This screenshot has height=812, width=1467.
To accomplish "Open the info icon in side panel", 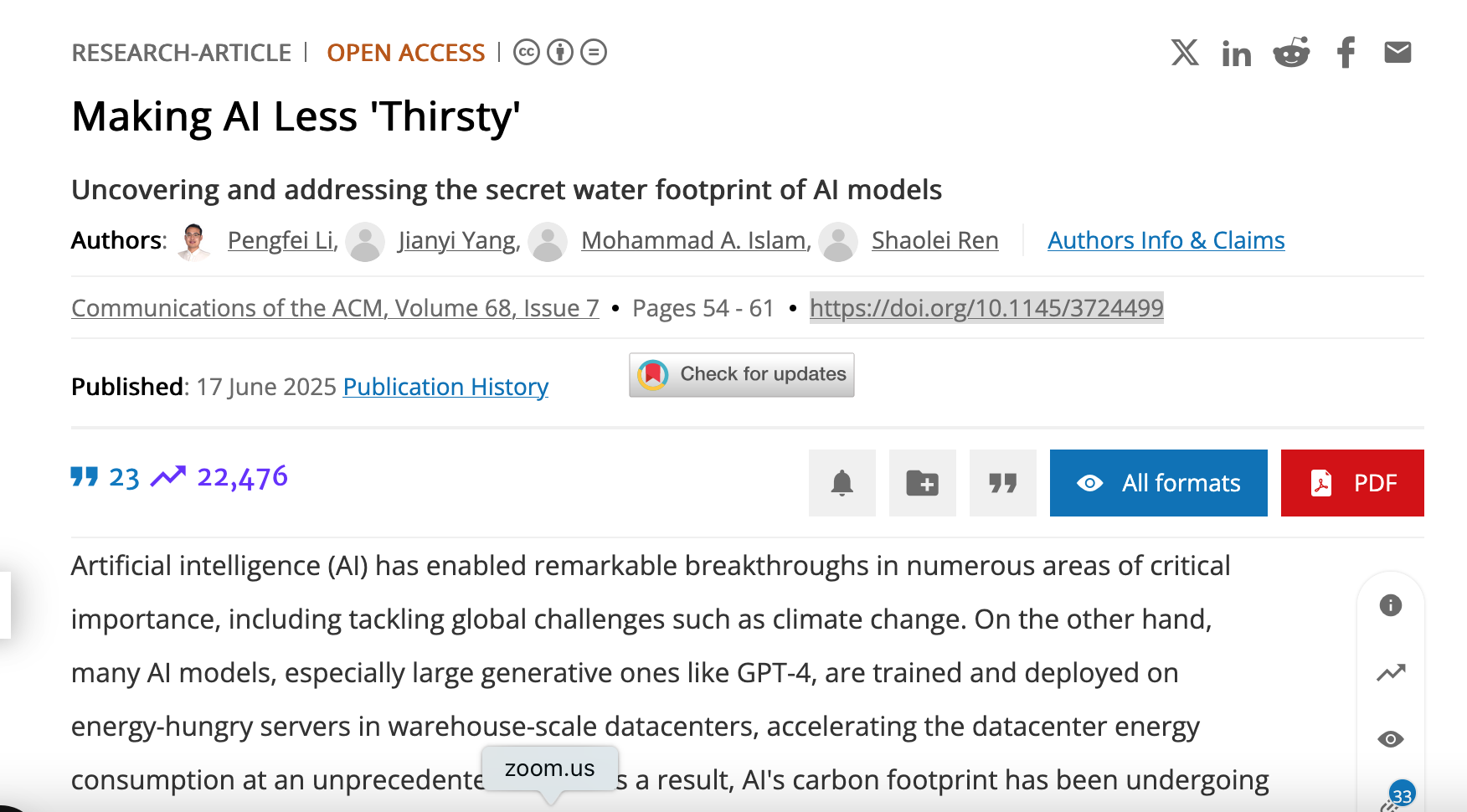I will 1391,605.
